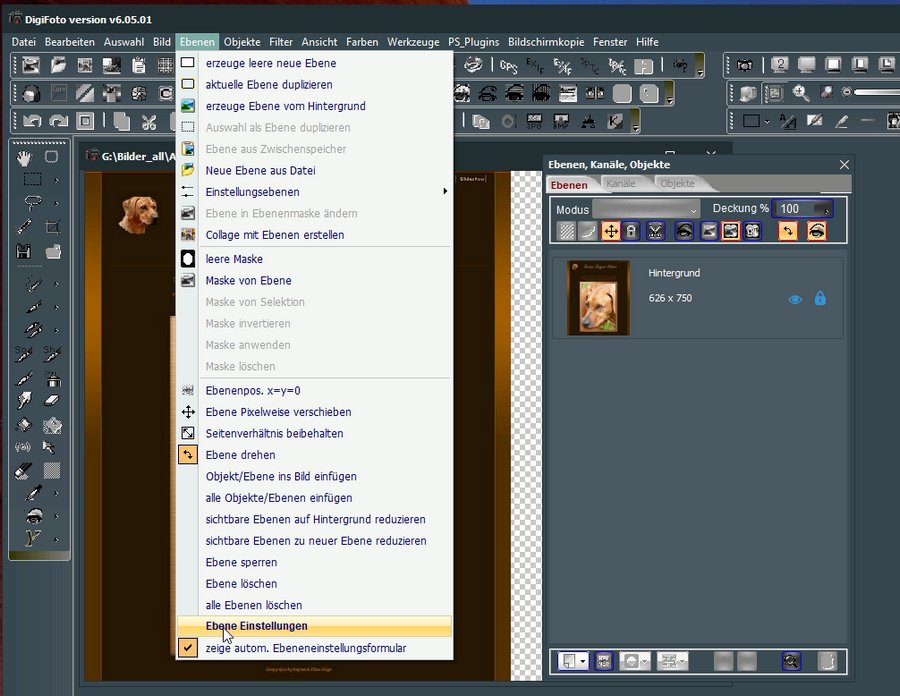Switch to the Kanäle tab
Screen dimensions: 900x696
click(621, 185)
